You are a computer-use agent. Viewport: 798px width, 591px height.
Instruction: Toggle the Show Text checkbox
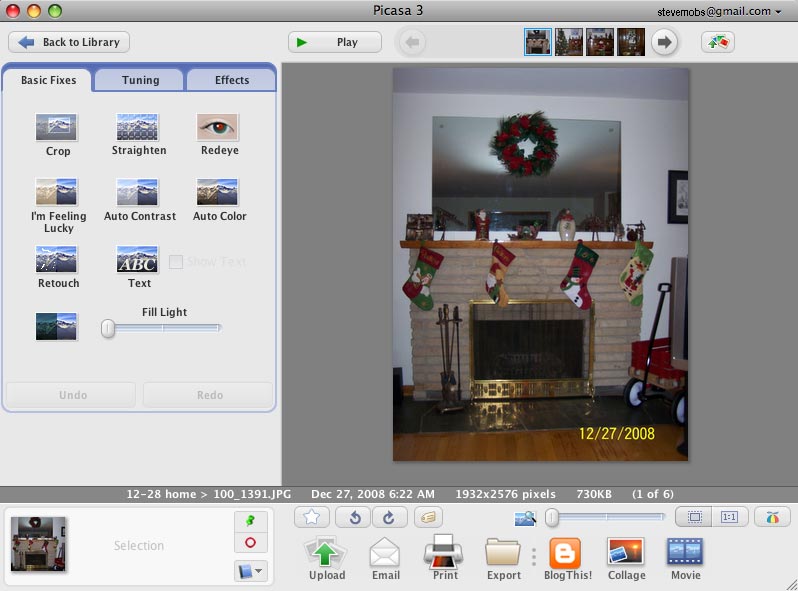click(176, 262)
